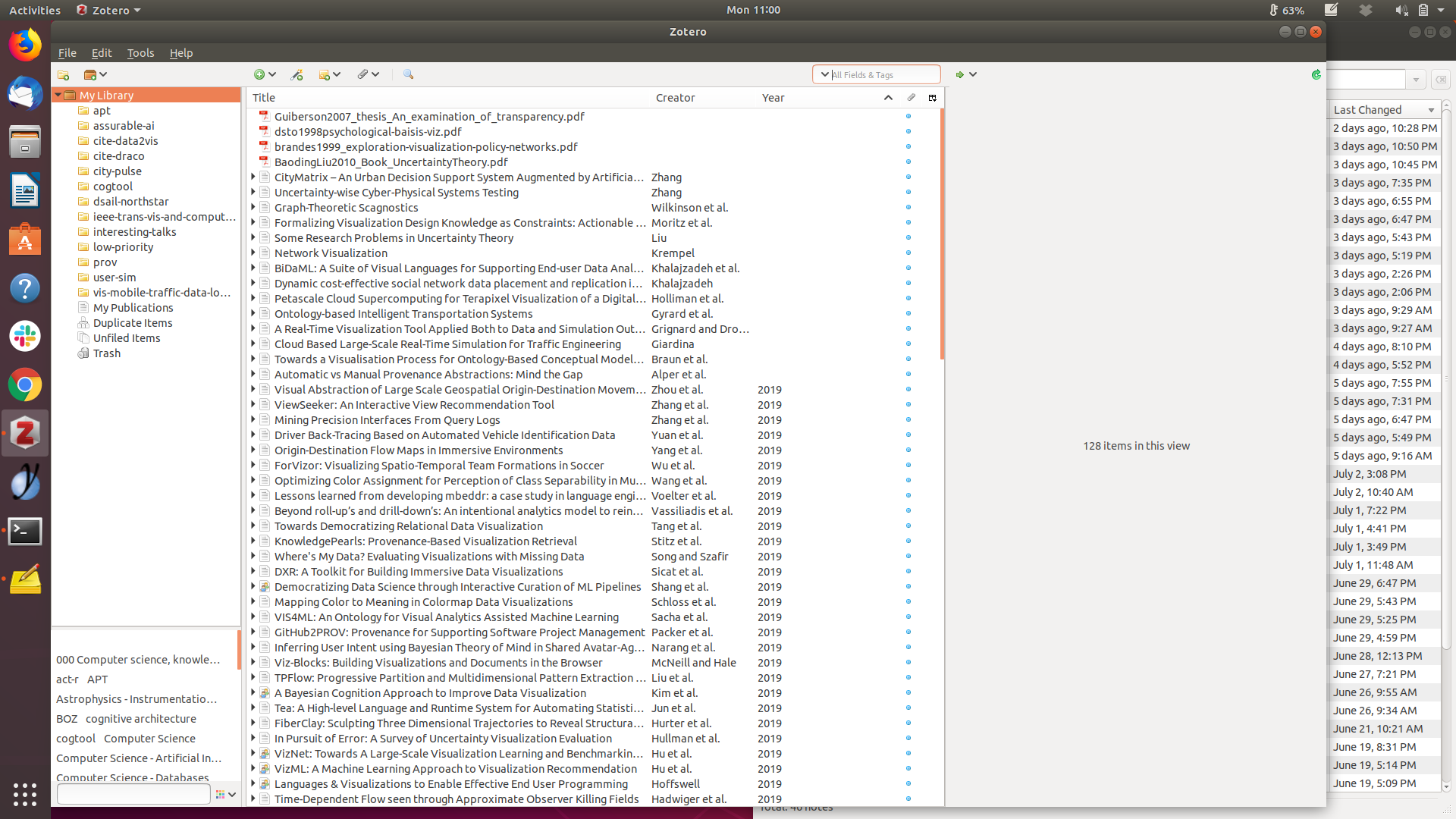Open the column picker icon in header
The width and height of the screenshot is (1456, 819).
[x=933, y=97]
